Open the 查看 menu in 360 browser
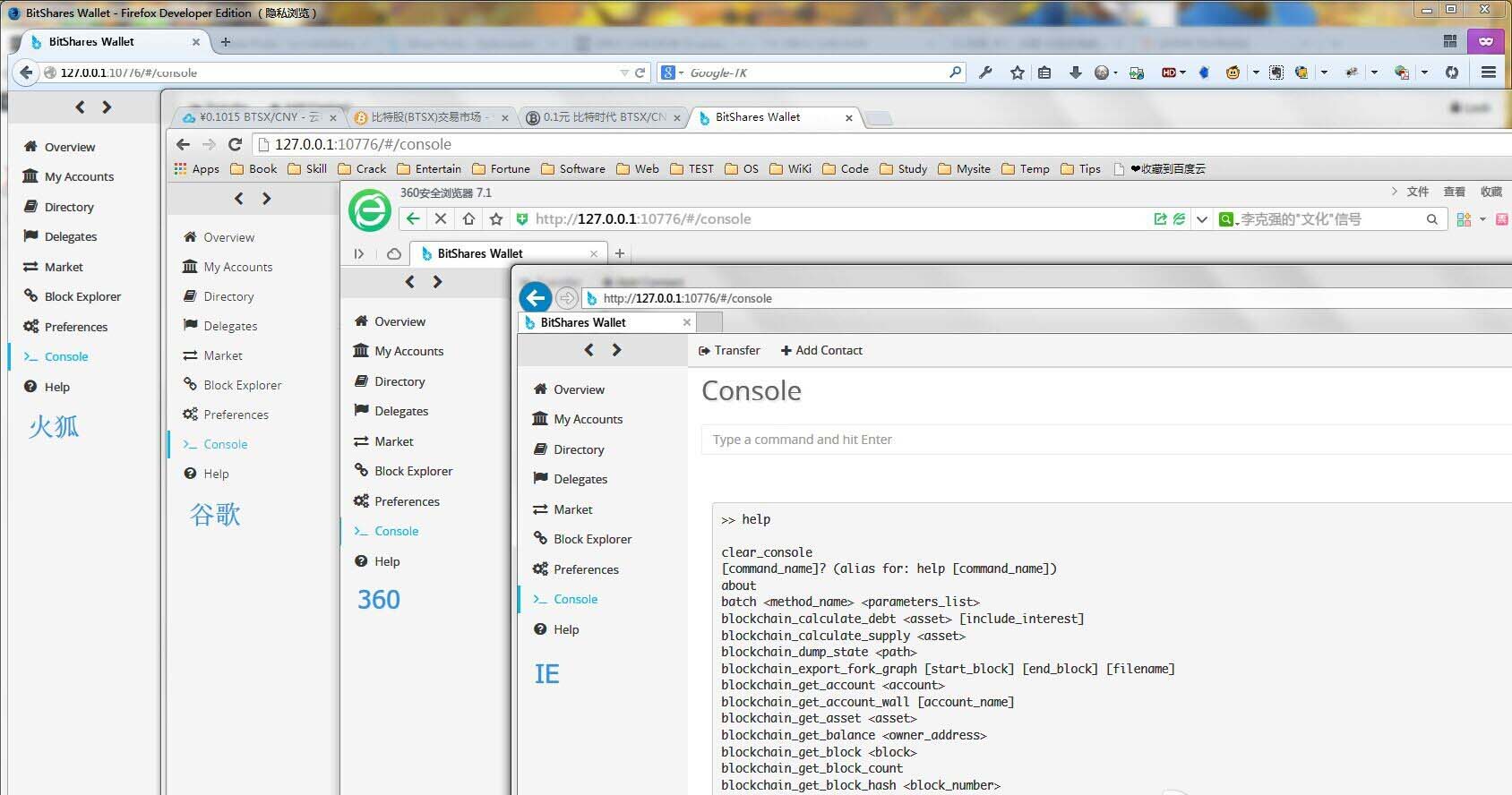Image resolution: width=1512 pixels, height=795 pixels. pos(1455,192)
